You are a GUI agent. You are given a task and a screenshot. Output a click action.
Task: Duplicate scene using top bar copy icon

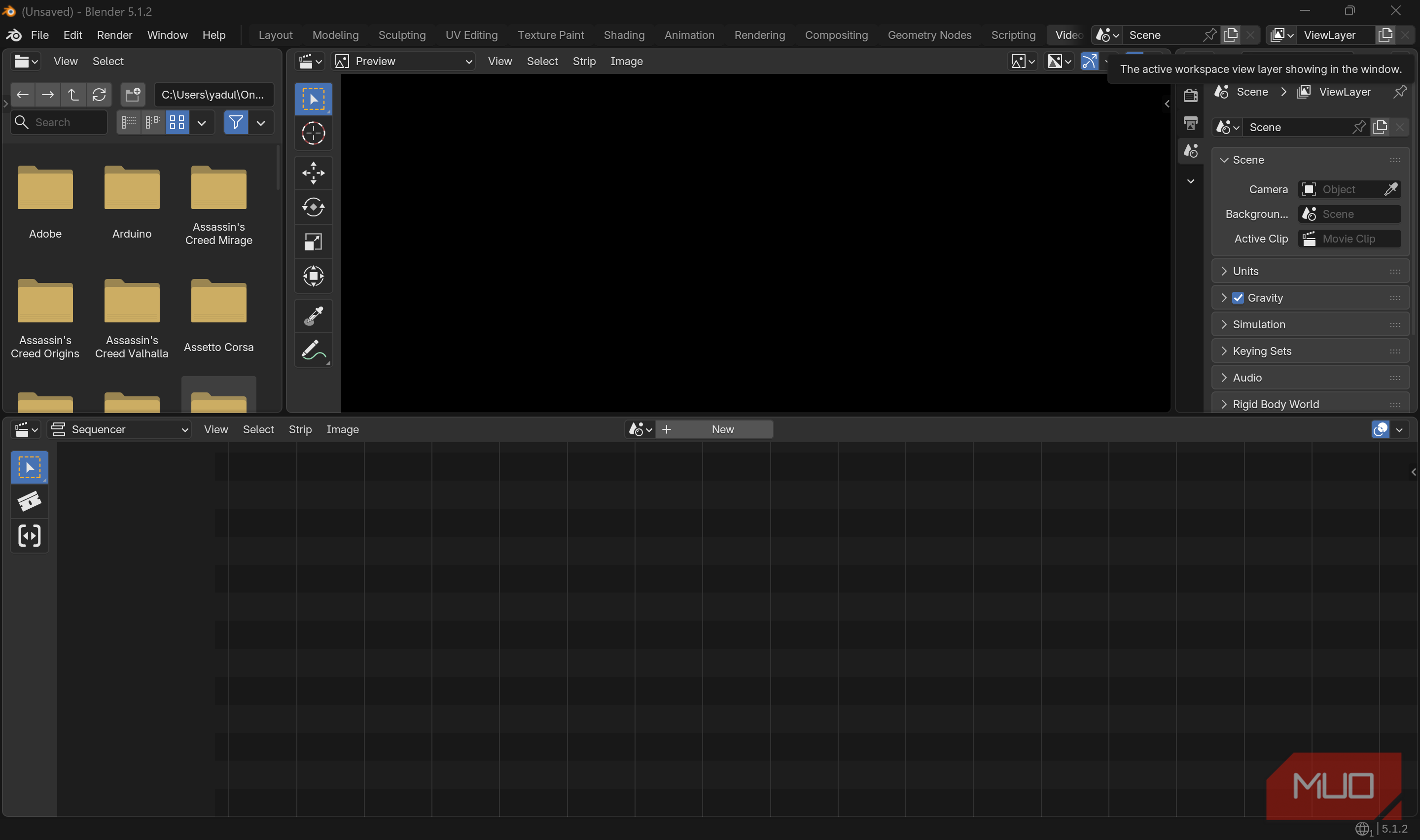click(x=1230, y=35)
